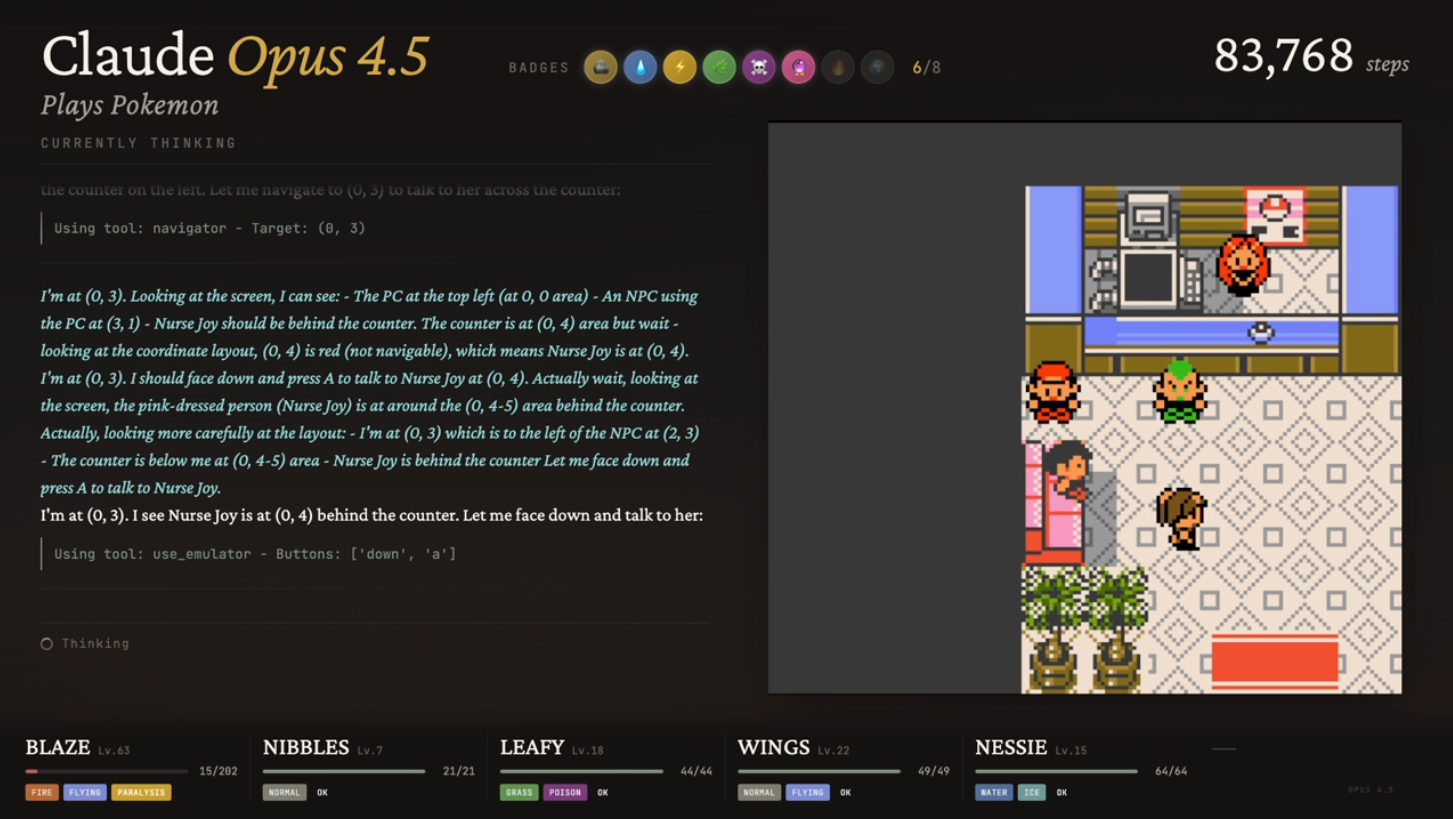
Task: Click the Claude Opus 4.5 title
Action: click(x=236, y=56)
